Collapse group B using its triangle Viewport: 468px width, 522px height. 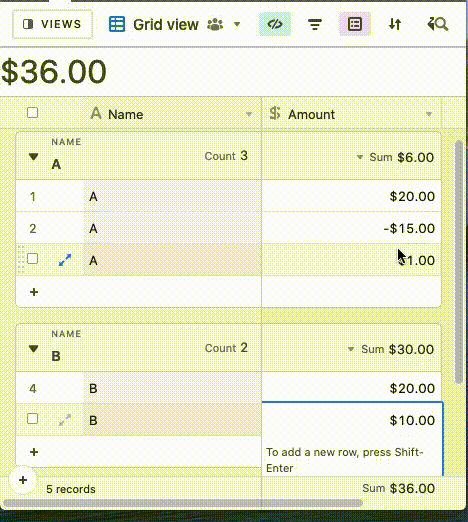pos(33,349)
